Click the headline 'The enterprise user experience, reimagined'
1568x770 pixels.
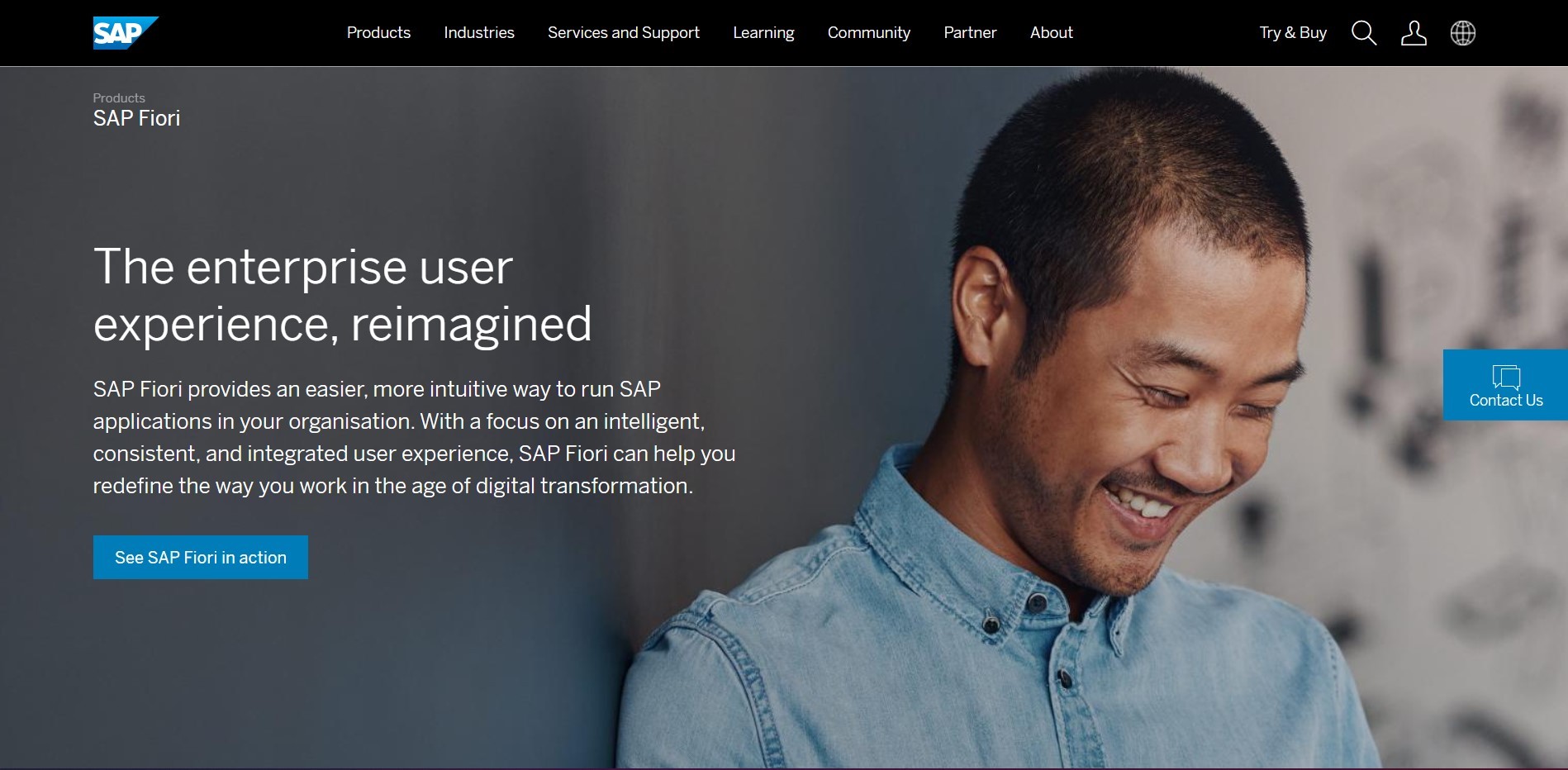click(x=343, y=295)
